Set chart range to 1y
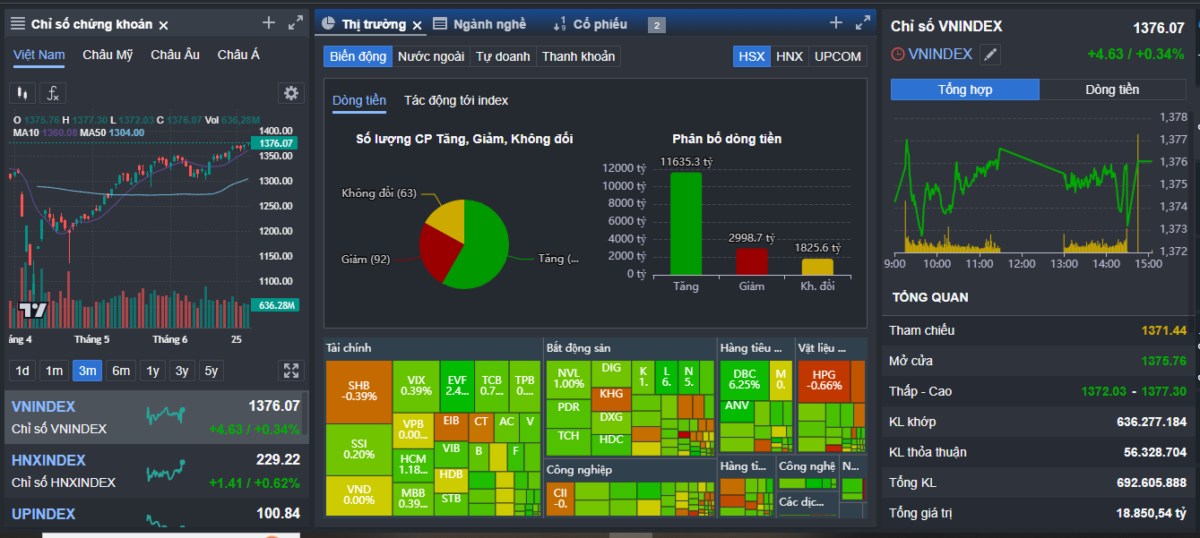This screenshot has width=1200, height=538. pyautogui.click(x=153, y=370)
